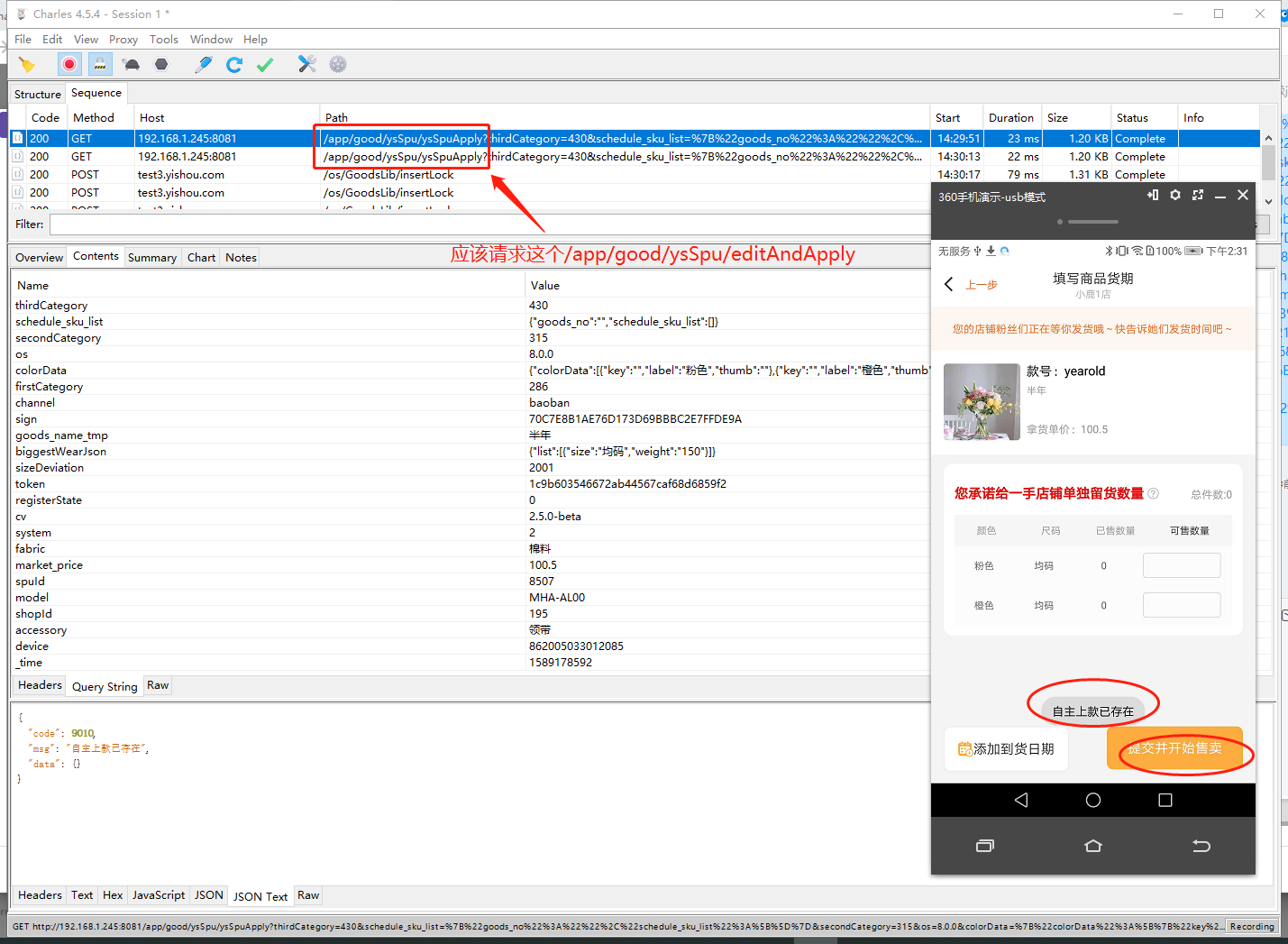Switch request view to Query String tab
This screenshot has height=944, width=1288.
(x=105, y=687)
